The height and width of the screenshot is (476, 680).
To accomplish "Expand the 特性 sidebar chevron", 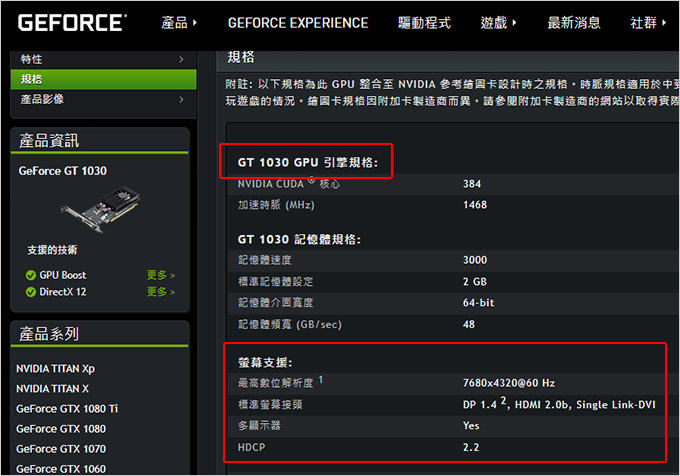I will point(181,59).
